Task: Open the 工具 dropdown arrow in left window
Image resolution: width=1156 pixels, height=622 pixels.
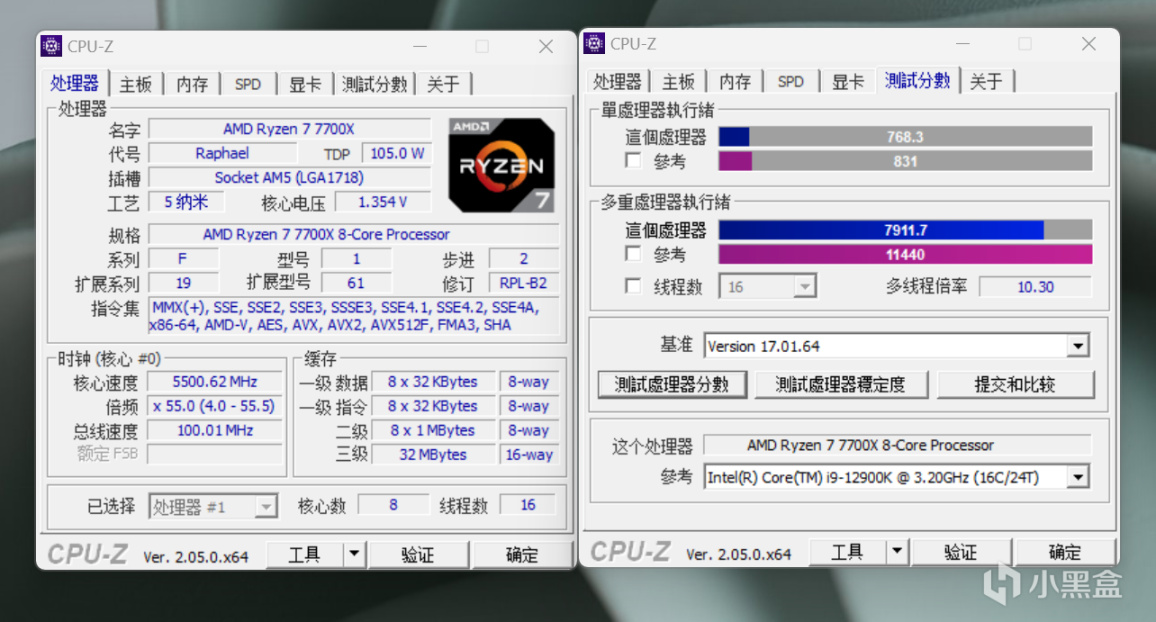Action: [355, 553]
